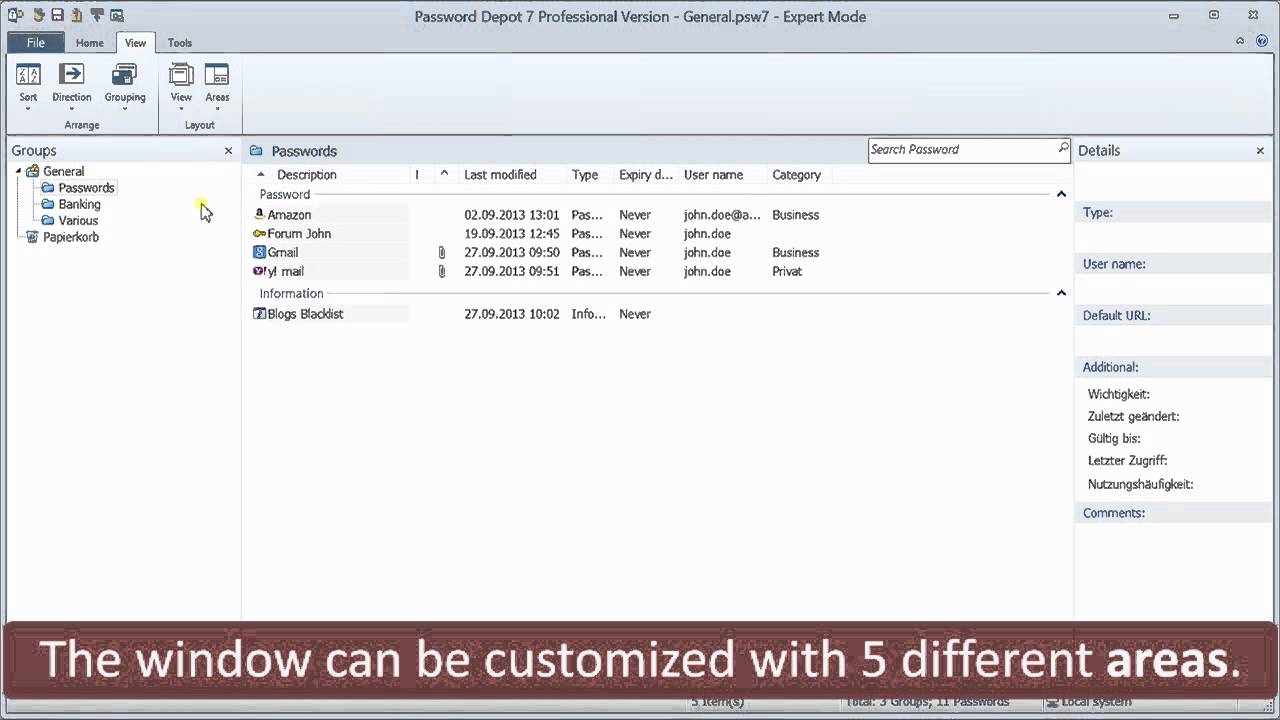The image size is (1280, 720).
Task: Click the importance 'I' column header
Action: coord(417,175)
